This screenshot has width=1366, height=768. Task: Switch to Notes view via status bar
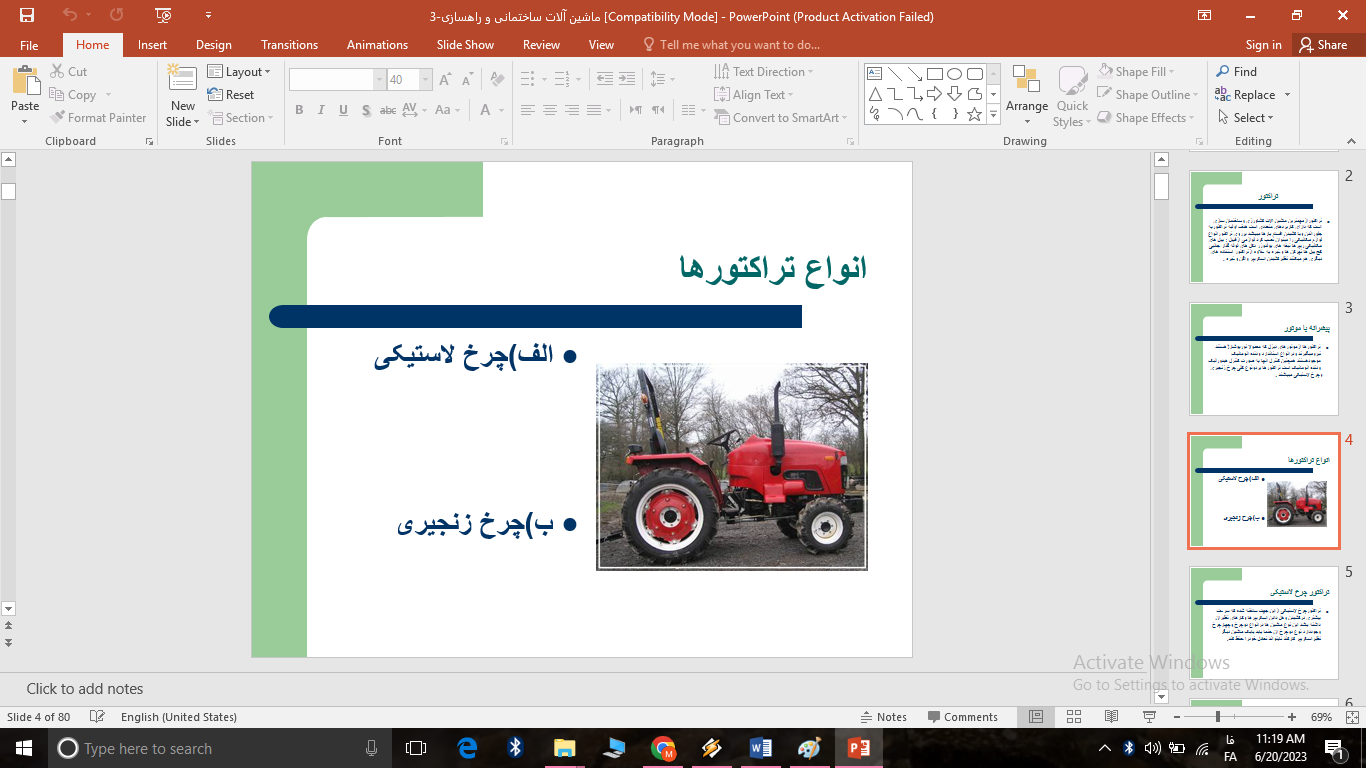(x=885, y=717)
